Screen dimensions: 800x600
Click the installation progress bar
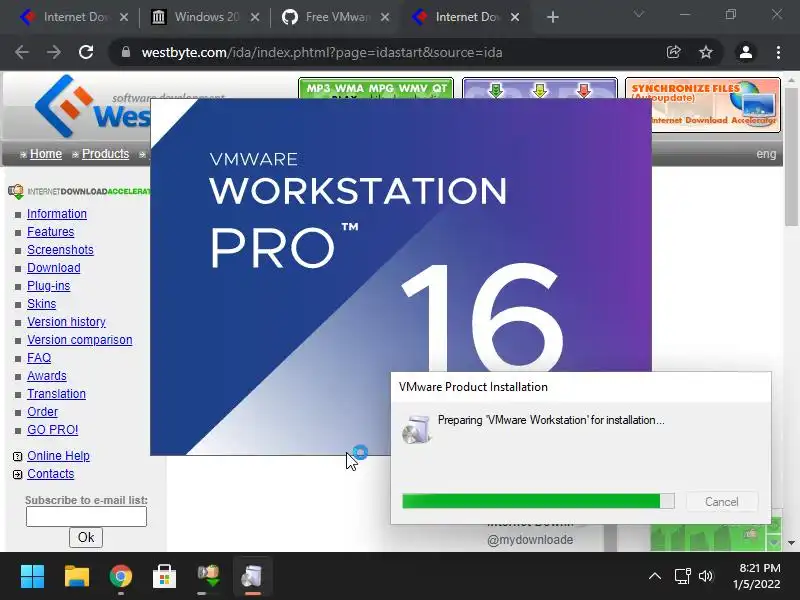[538, 501]
